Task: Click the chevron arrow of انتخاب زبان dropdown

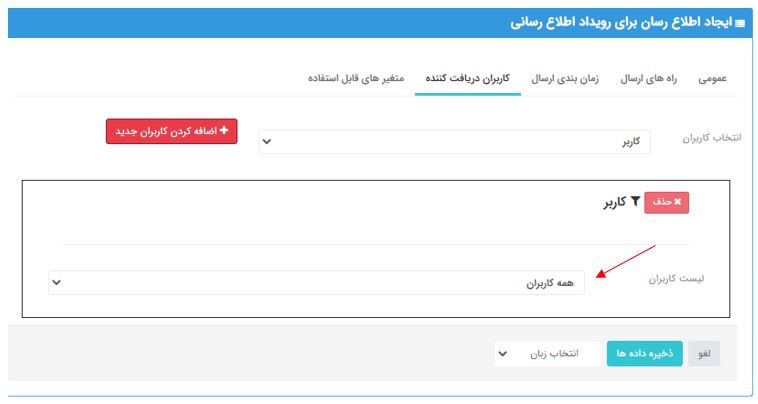Action: 502,354
